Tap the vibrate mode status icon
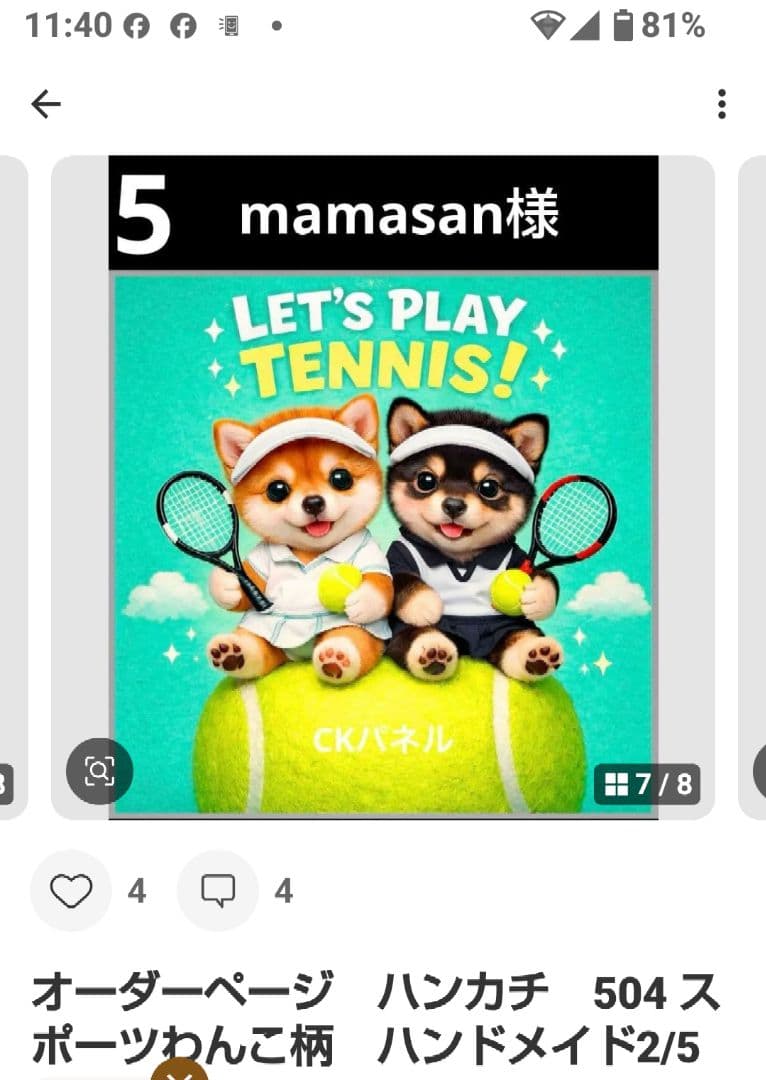The image size is (766, 1080). (x=229, y=26)
